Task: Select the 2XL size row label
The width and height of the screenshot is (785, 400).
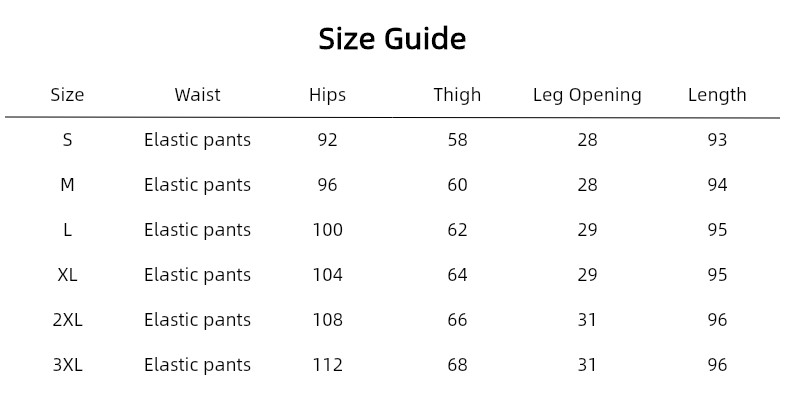Action: coord(67,320)
